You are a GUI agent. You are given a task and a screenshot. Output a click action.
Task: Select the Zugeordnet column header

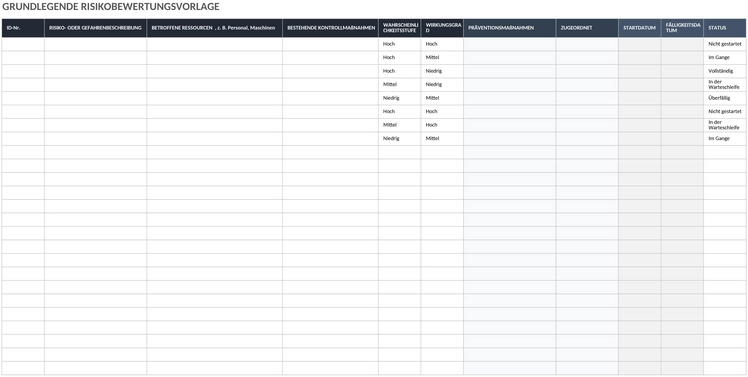(x=587, y=28)
